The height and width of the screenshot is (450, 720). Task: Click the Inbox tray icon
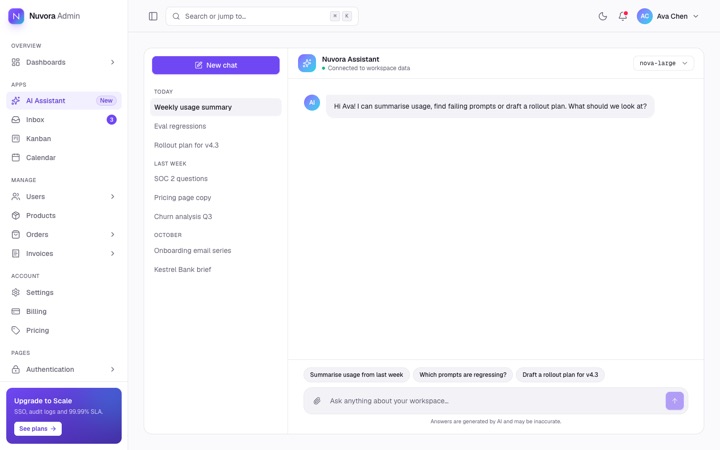tap(16, 119)
